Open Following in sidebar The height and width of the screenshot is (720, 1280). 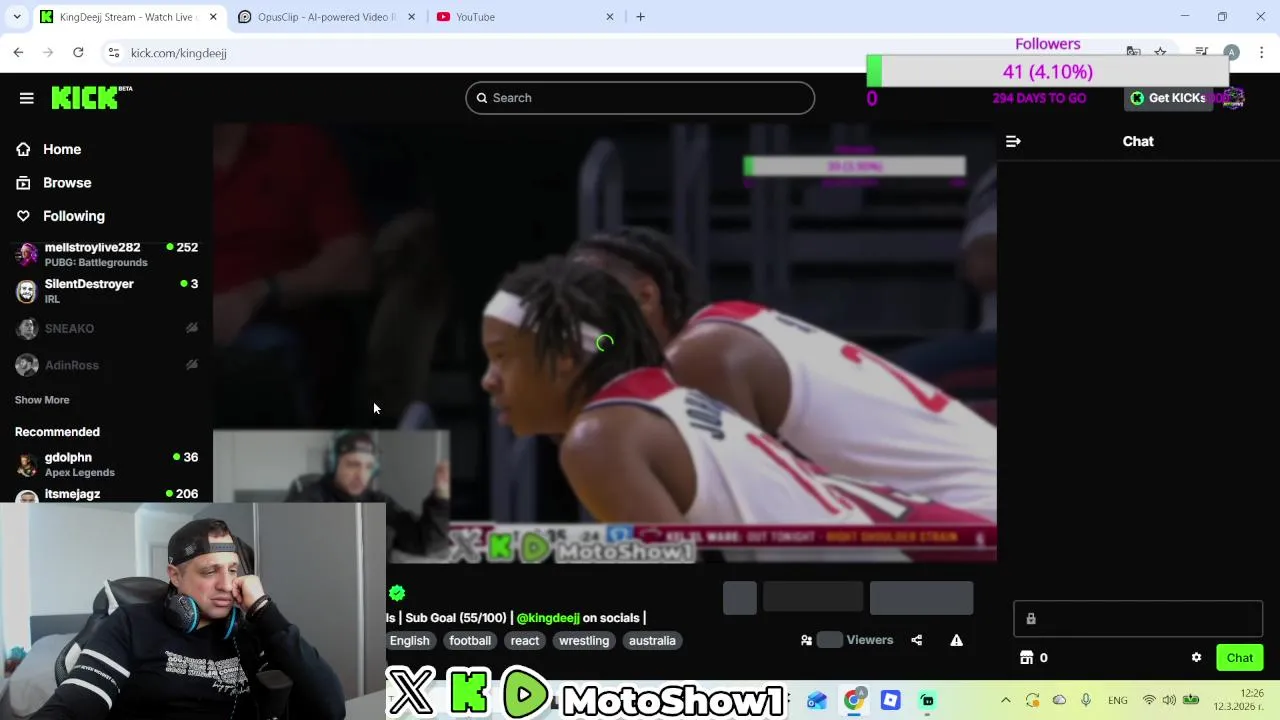[73, 216]
